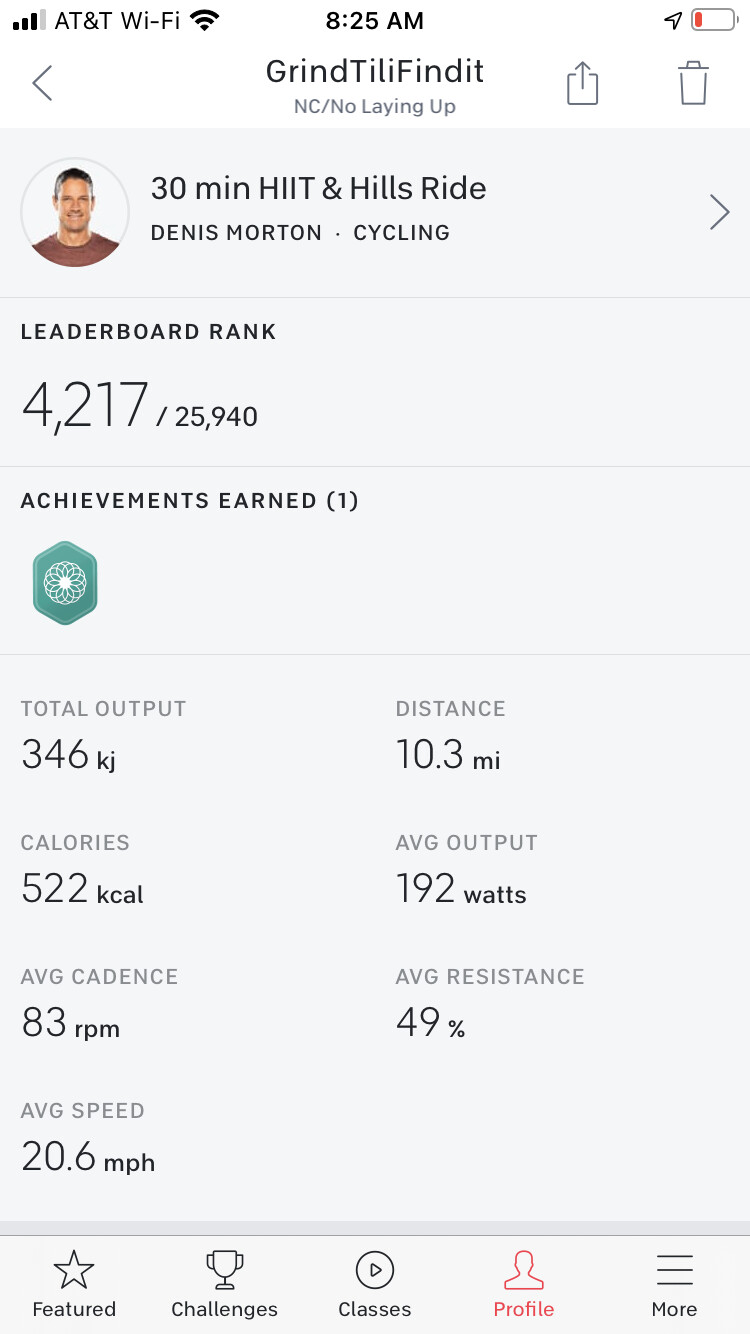This screenshot has height=1334, width=750.
Task: Tap the back arrow icon
Action: pos(42,83)
